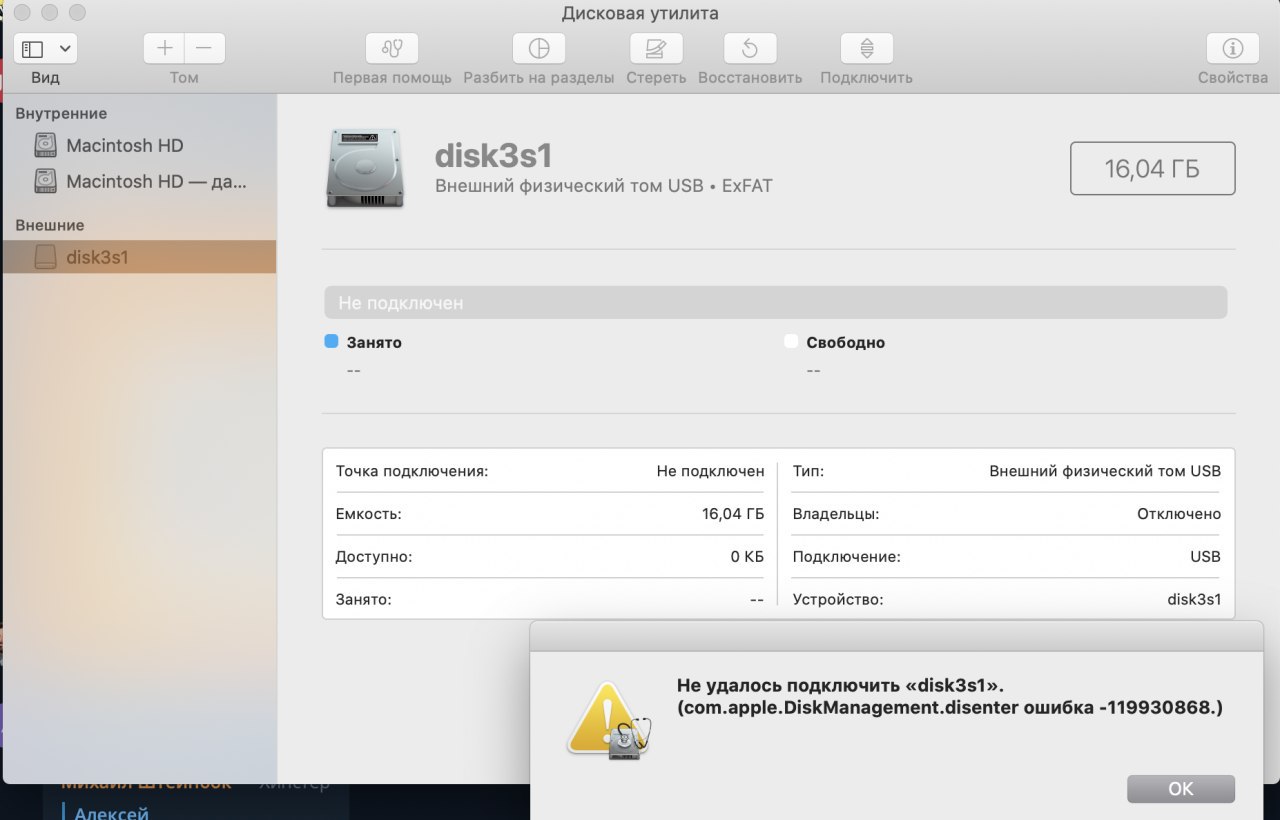The image size is (1280, 820).
Task: Click the Тип row label
Action: pyautogui.click(x=808, y=471)
